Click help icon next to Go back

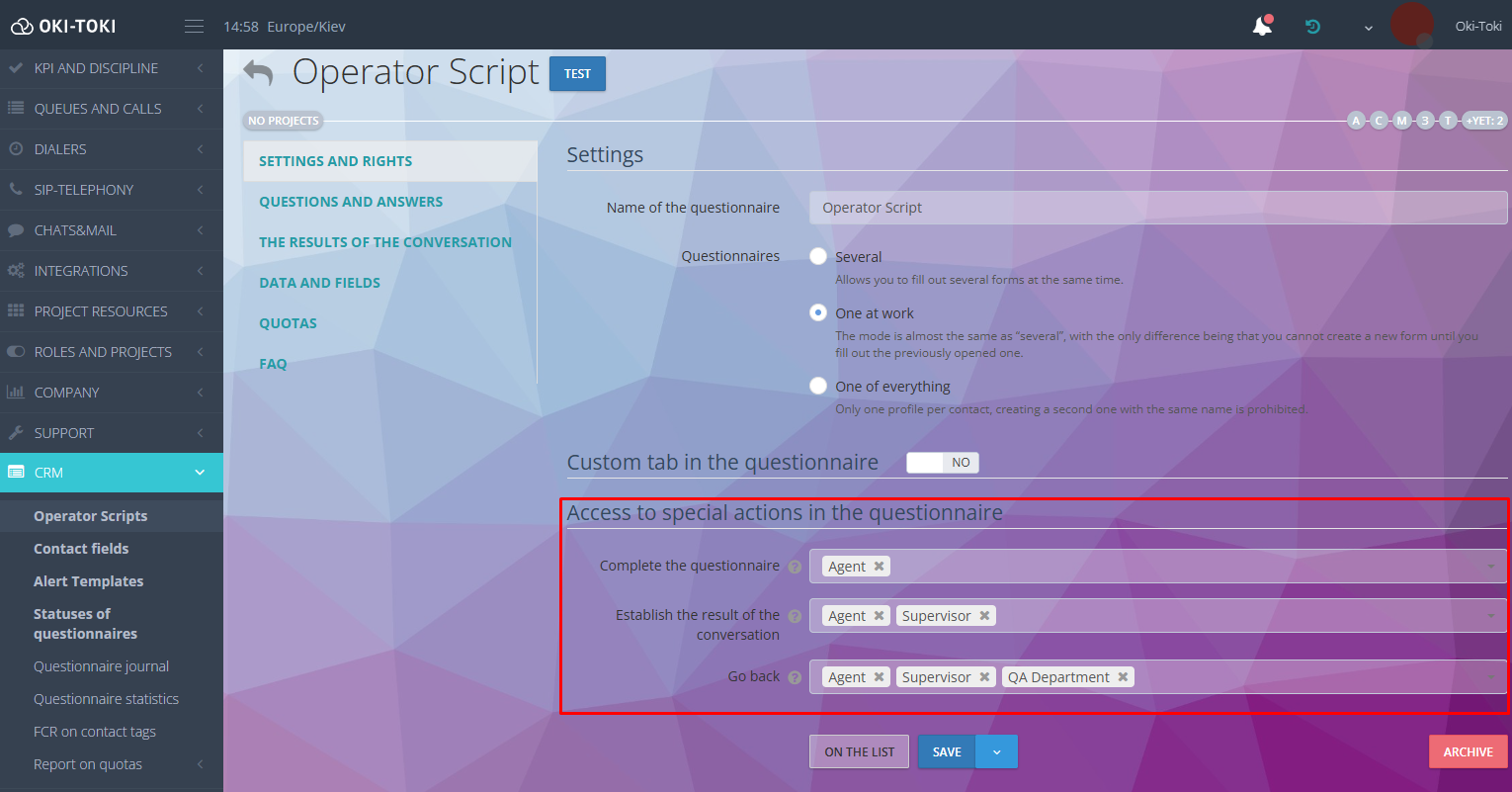(x=795, y=677)
